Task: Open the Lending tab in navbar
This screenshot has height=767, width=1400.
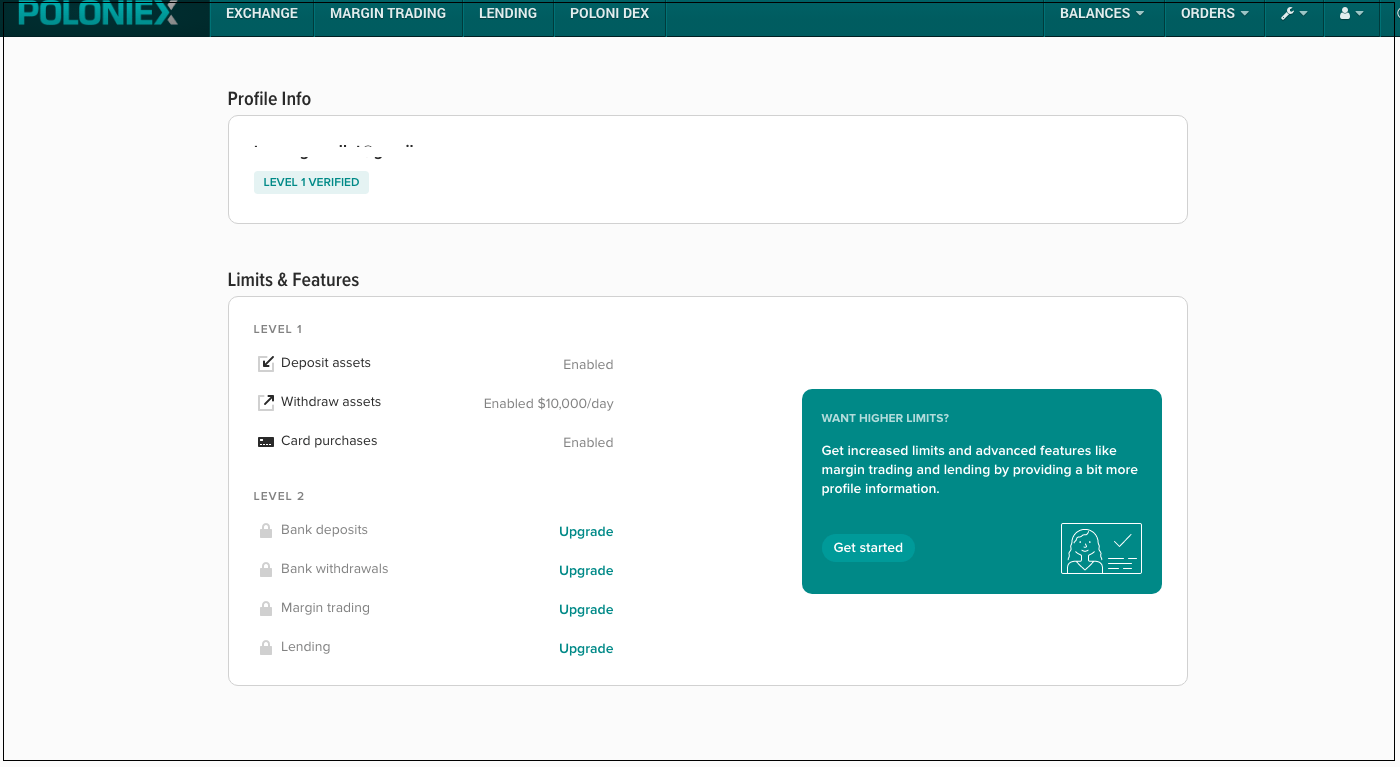Action: coord(508,14)
